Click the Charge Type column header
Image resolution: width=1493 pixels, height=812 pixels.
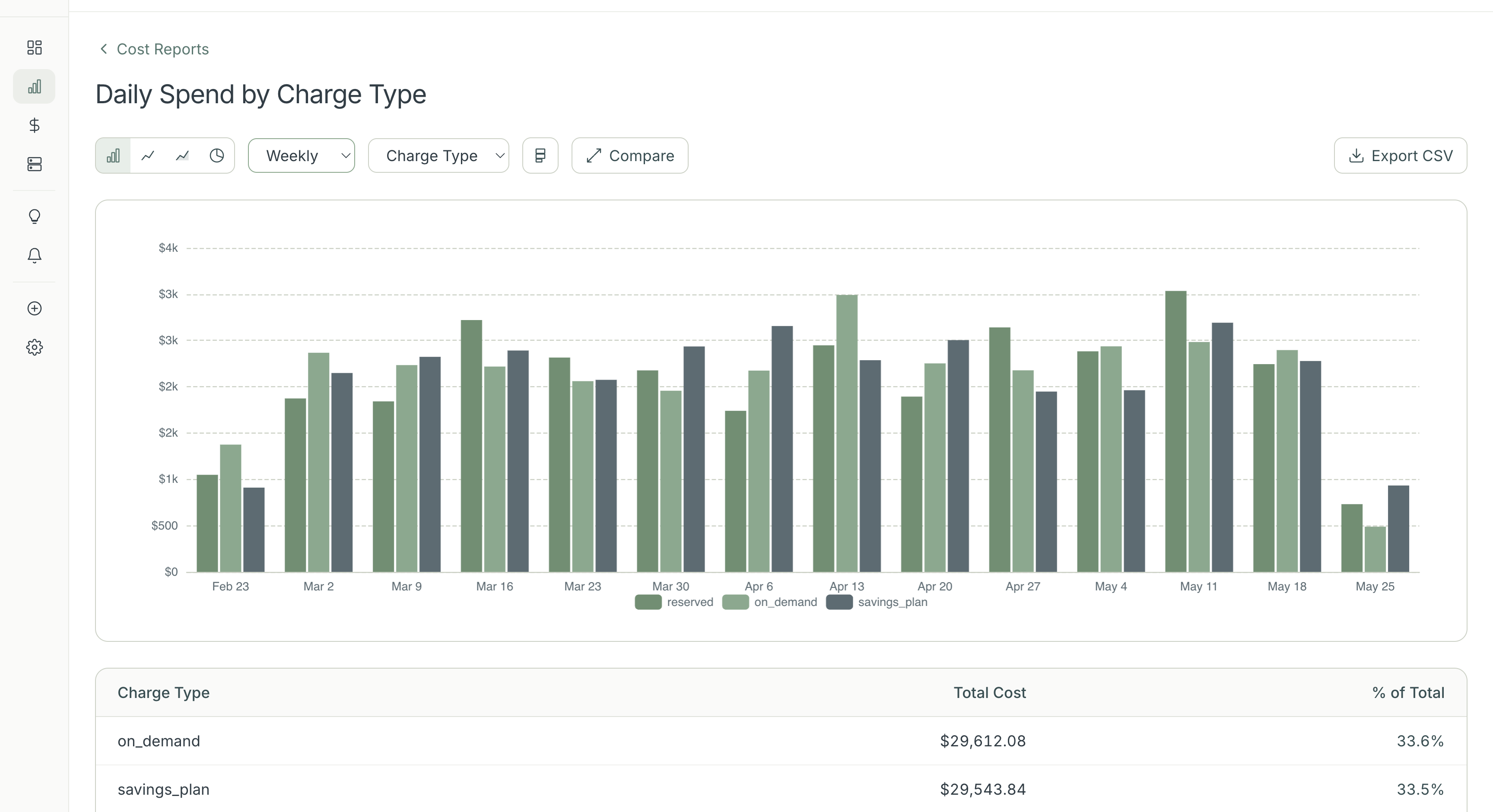coord(163,693)
